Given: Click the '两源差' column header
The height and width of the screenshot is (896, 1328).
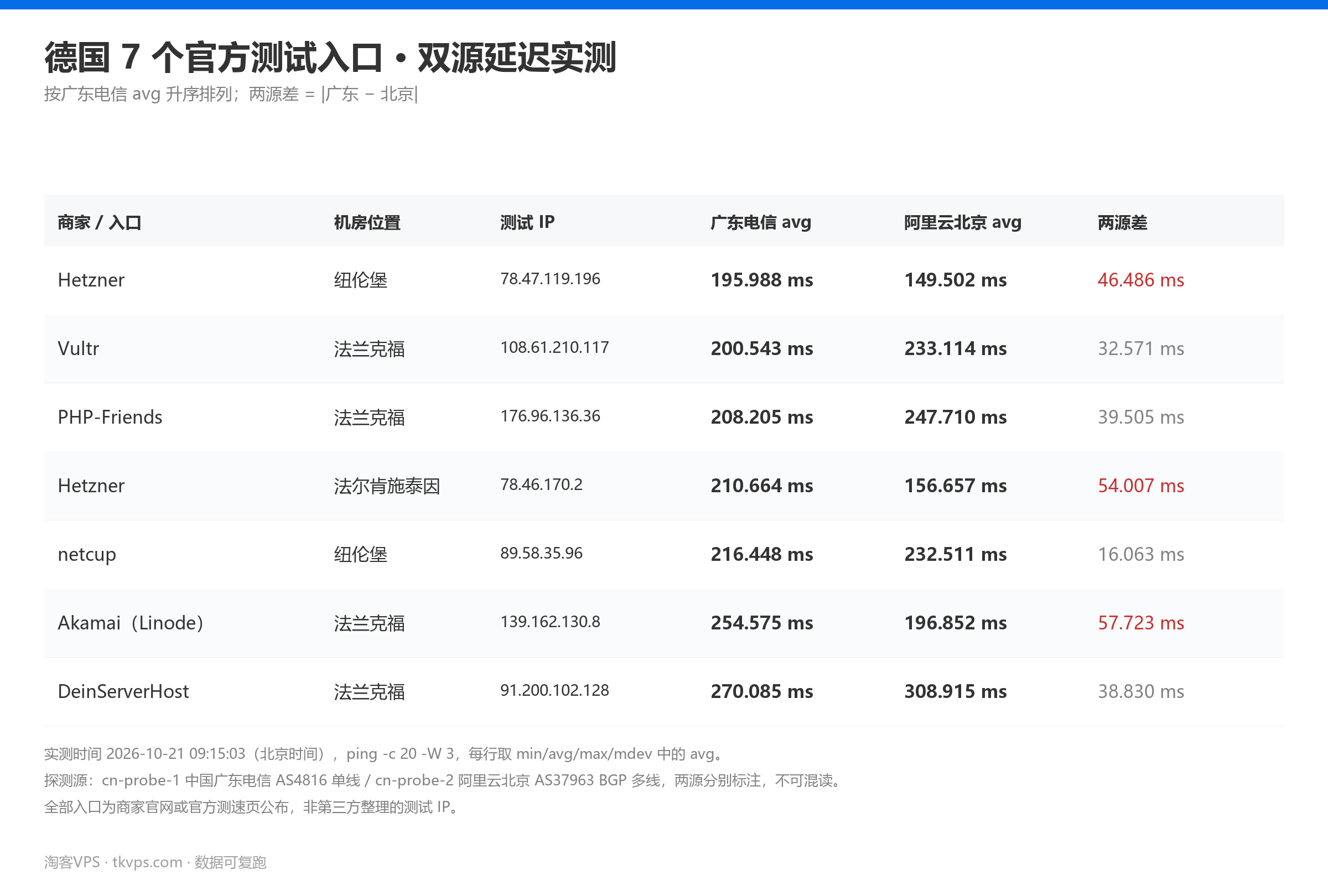Looking at the screenshot, I should tap(1122, 223).
